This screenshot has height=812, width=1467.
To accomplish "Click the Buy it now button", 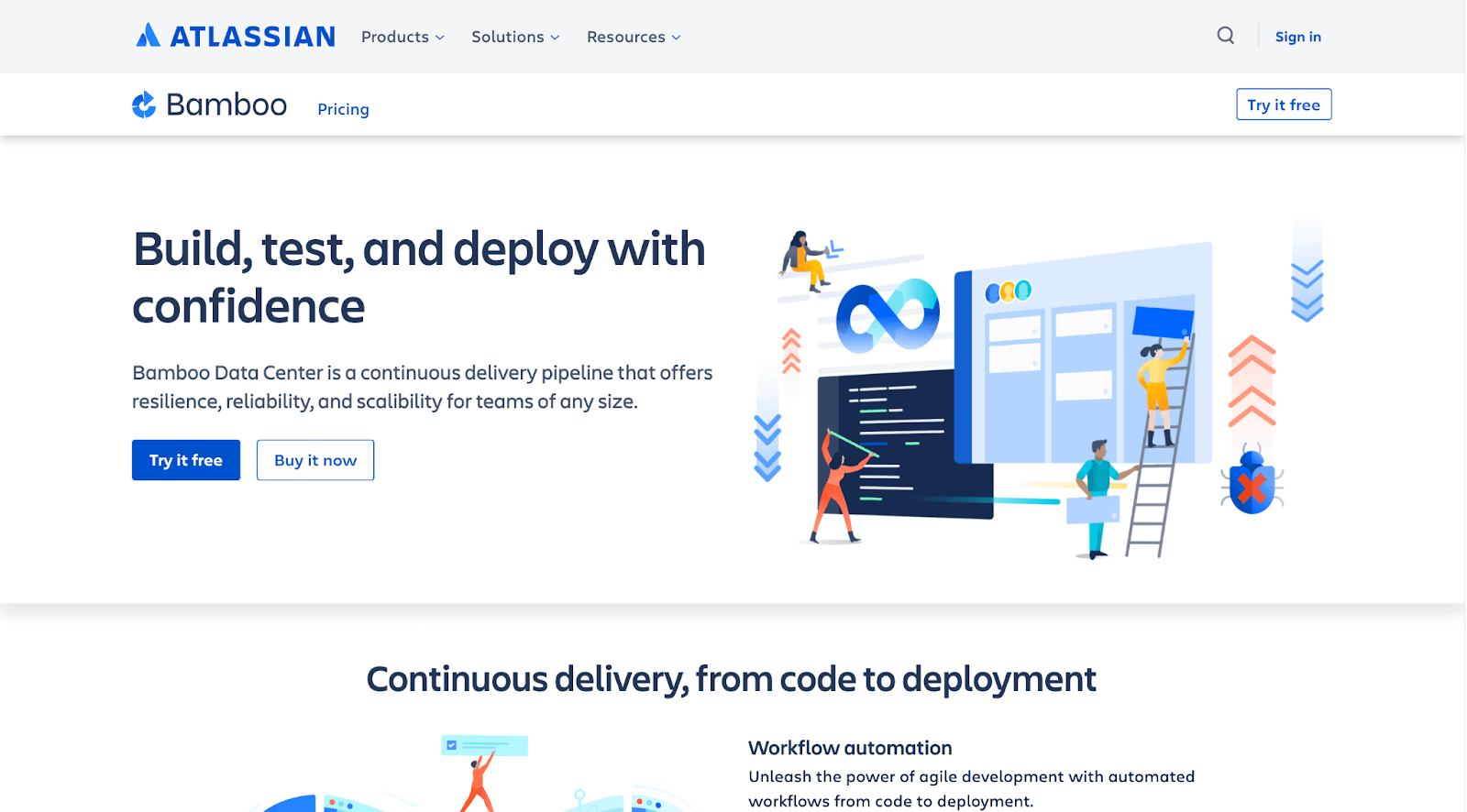I will point(315,460).
